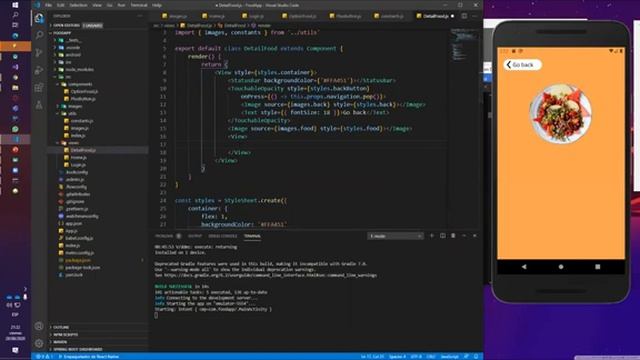Add a new terminal with plus icon

point(432,236)
